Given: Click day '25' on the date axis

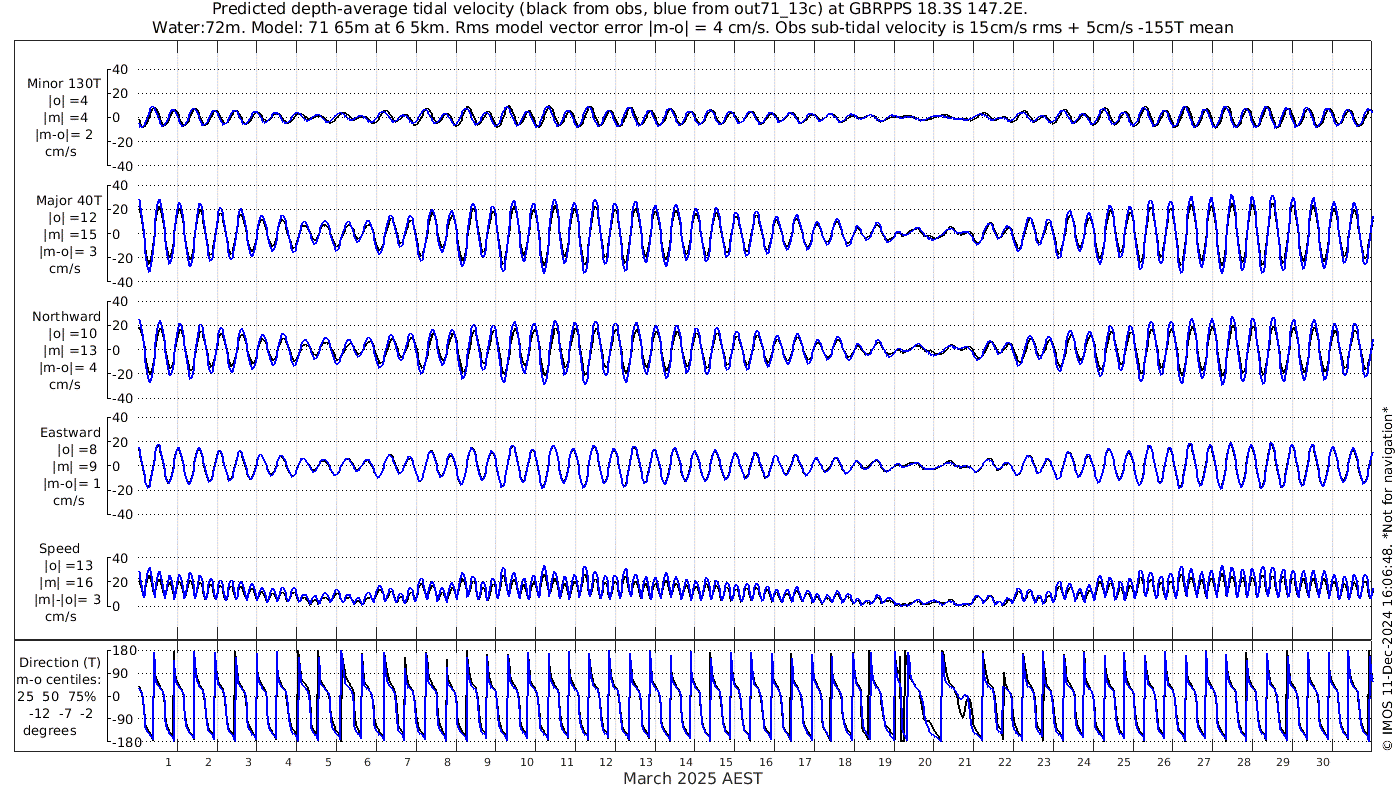Looking at the screenshot, I should (x=1124, y=762).
